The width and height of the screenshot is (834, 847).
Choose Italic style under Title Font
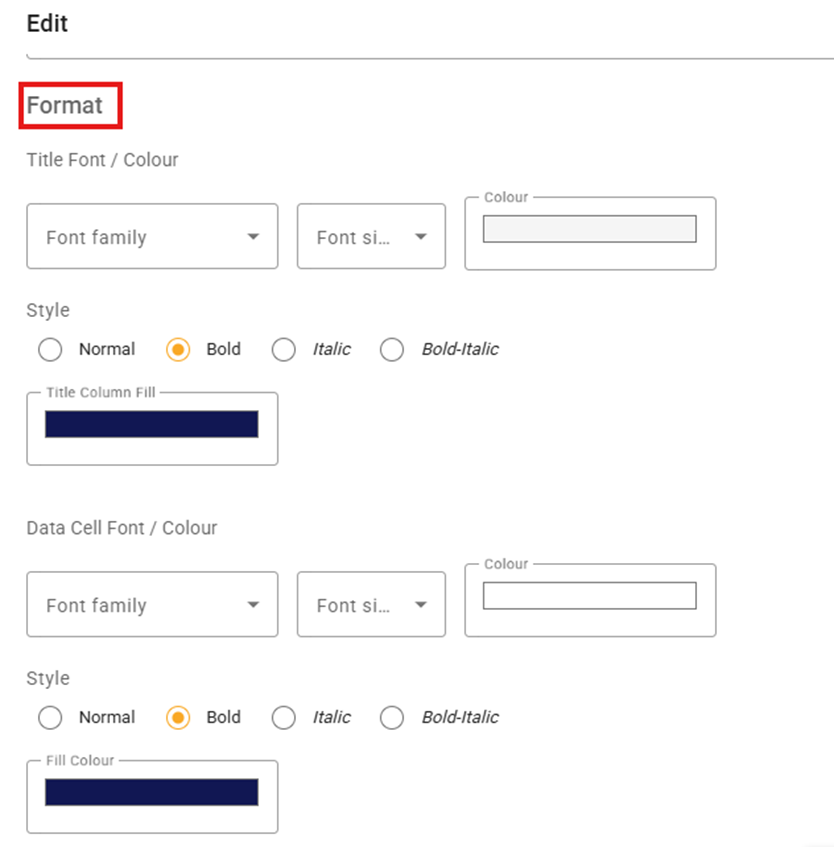point(284,349)
